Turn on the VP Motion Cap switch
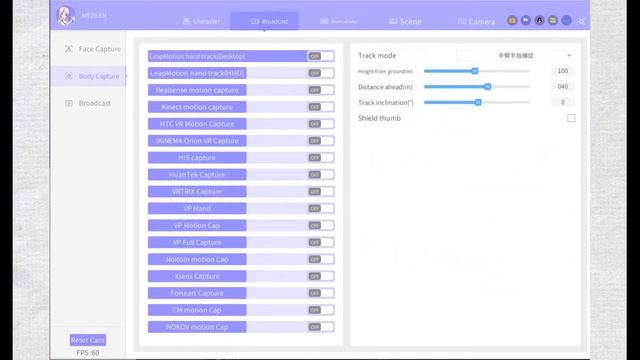 click(x=321, y=225)
